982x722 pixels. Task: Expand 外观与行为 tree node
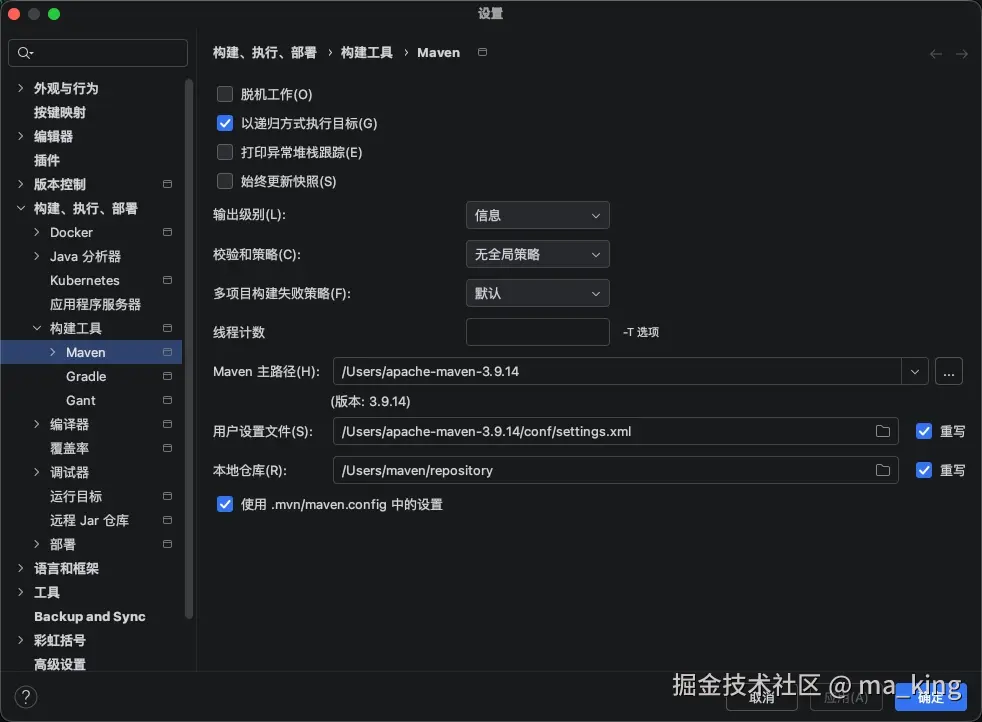(21, 88)
